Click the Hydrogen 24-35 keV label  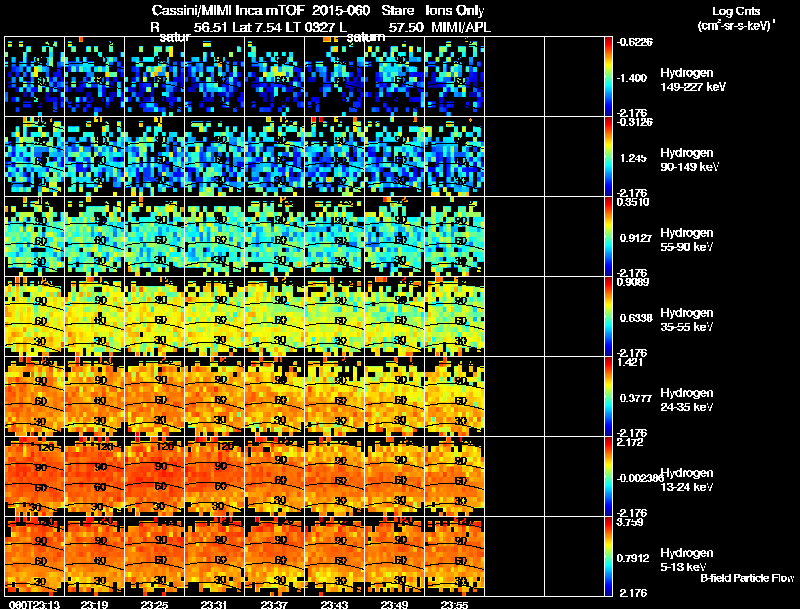[x=687, y=400]
